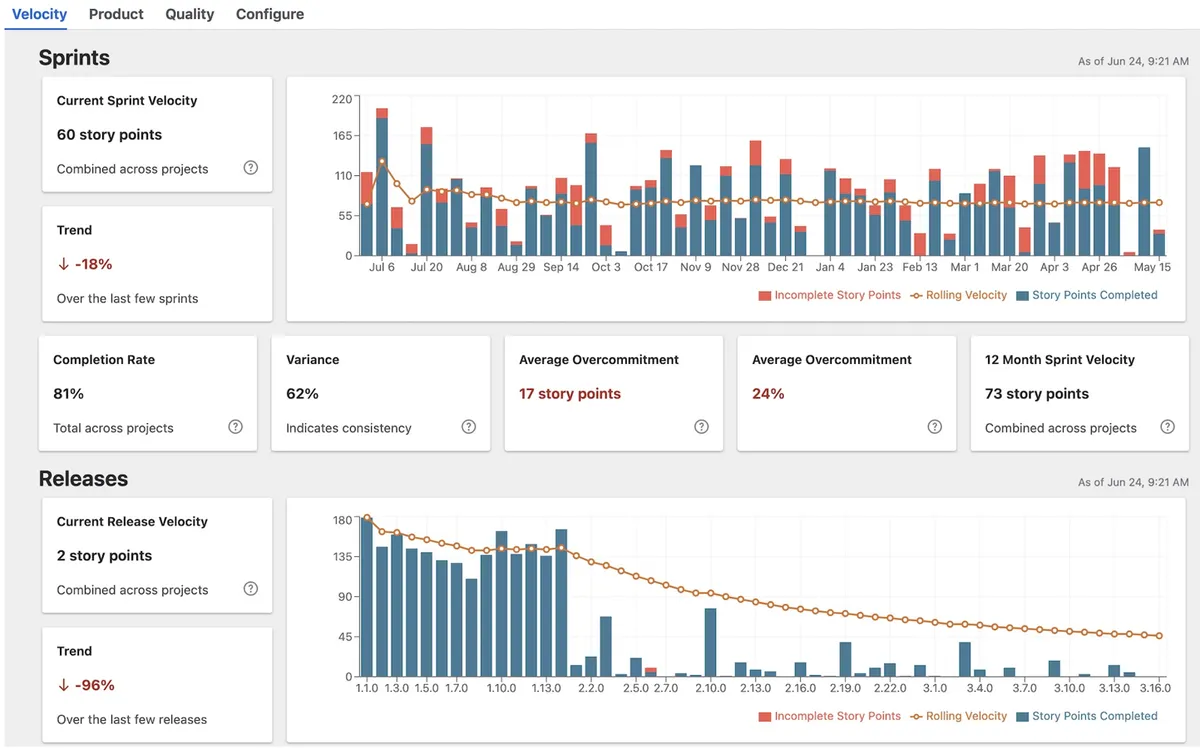
Task: Click the -96% release trend value
Action: point(85,686)
